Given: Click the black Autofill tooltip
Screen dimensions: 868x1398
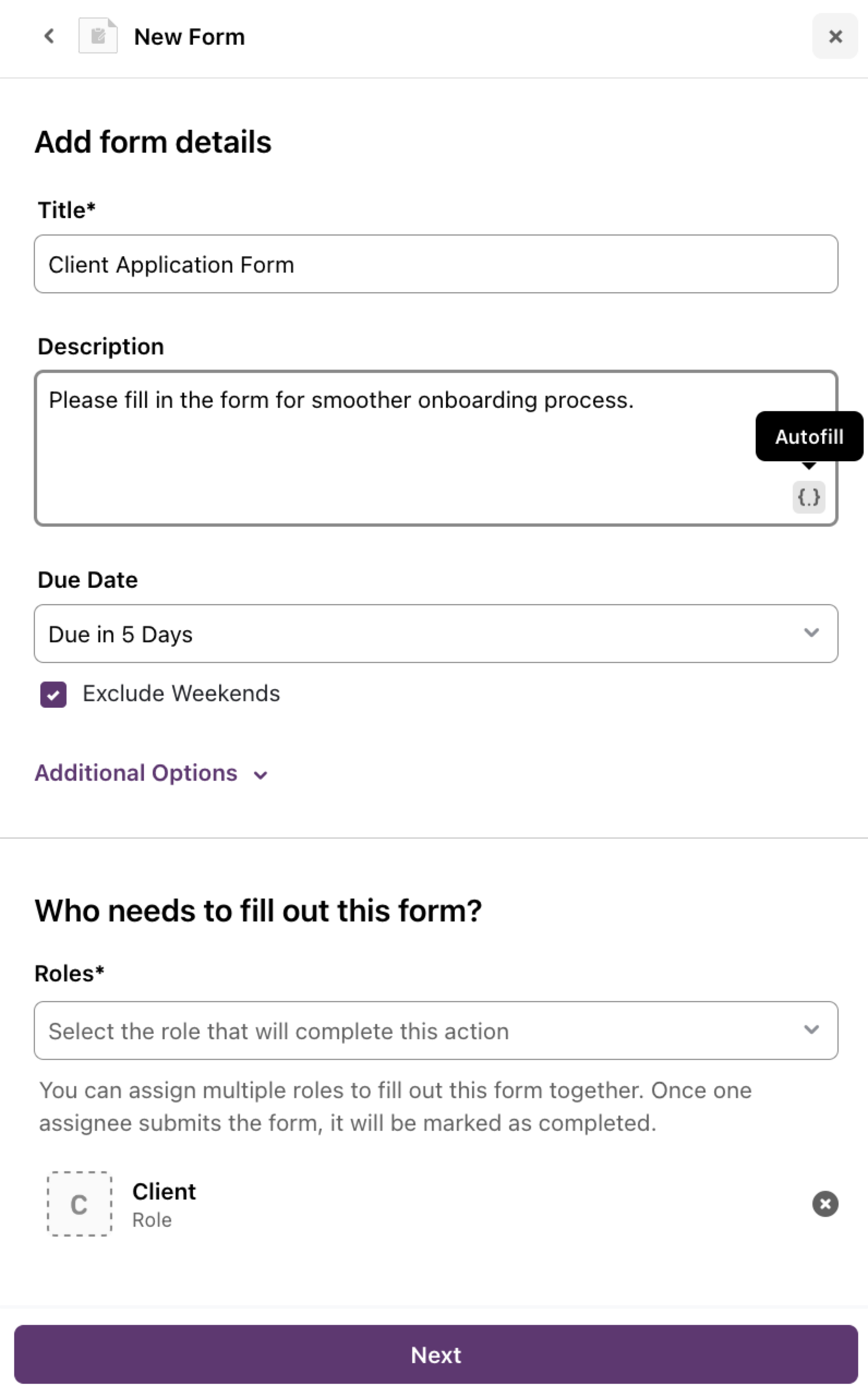Looking at the screenshot, I should coord(809,436).
